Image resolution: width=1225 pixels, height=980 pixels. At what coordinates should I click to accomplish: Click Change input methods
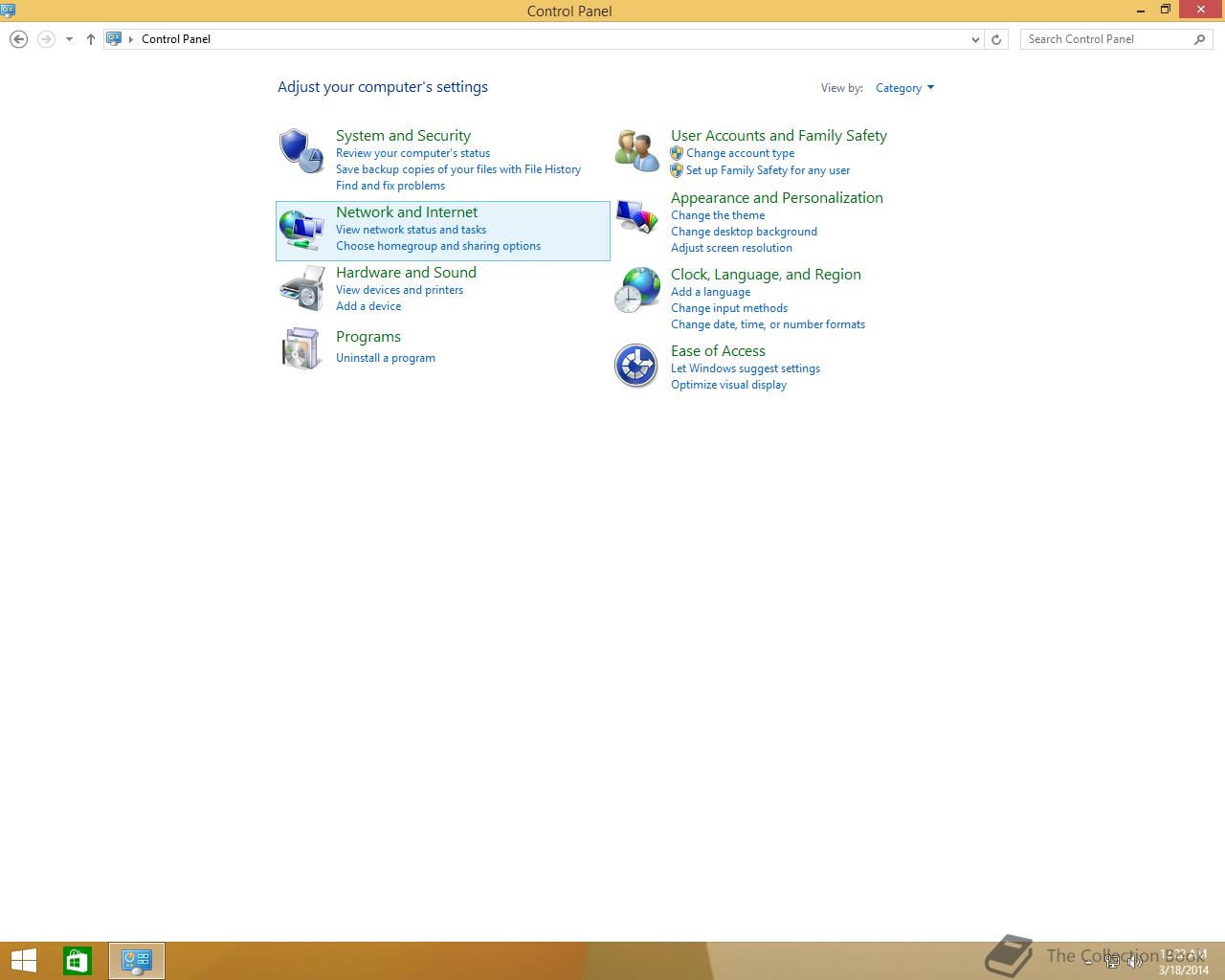tap(729, 308)
